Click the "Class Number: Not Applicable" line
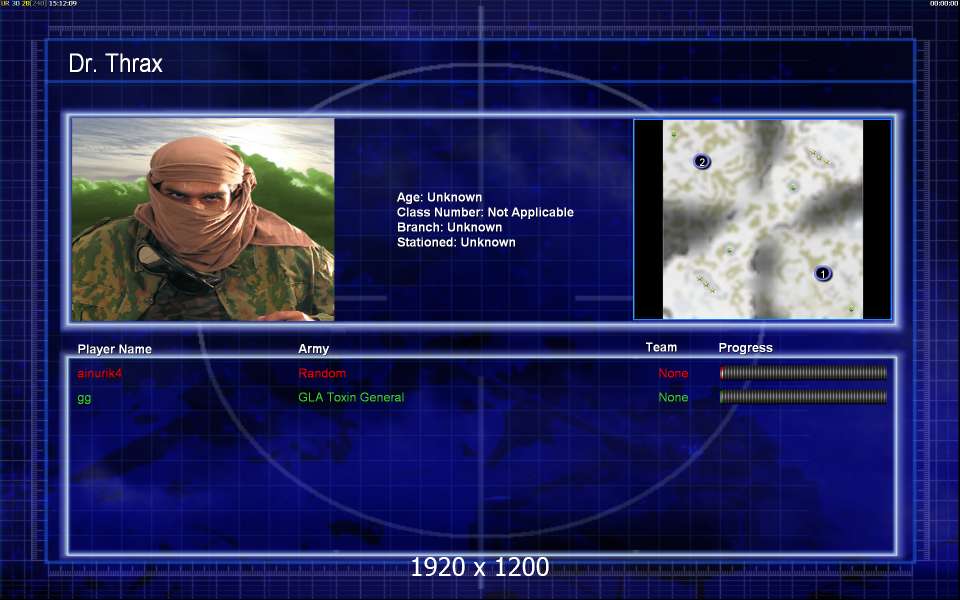This screenshot has width=960, height=600. pyautogui.click(x=485, y=212)
